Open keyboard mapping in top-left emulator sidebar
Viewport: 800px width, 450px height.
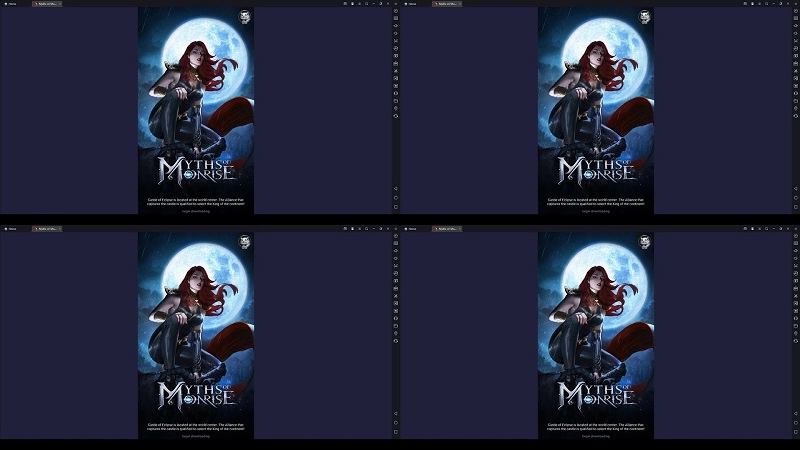[x=396, y=18]
